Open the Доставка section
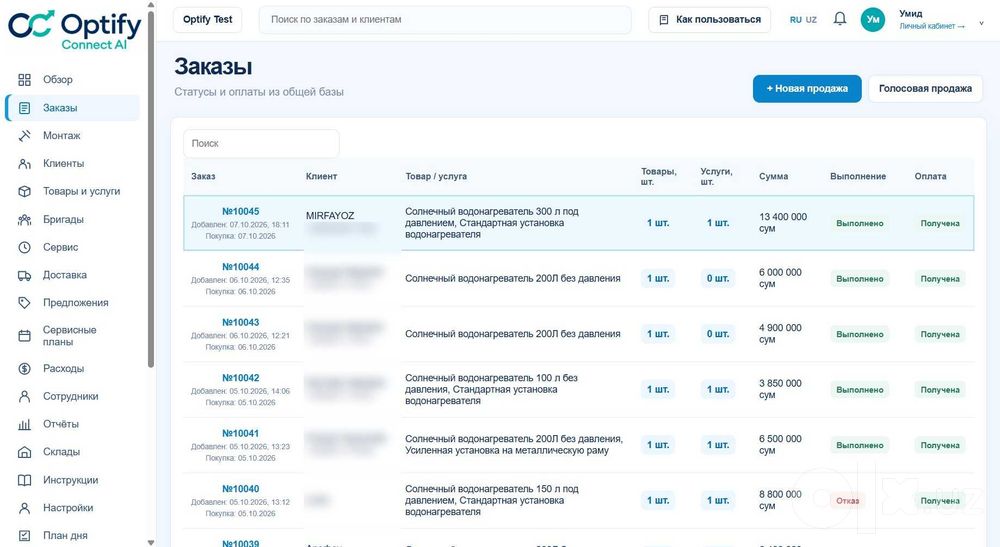This screenshot has height=547, width=1000. pos(64,275)
